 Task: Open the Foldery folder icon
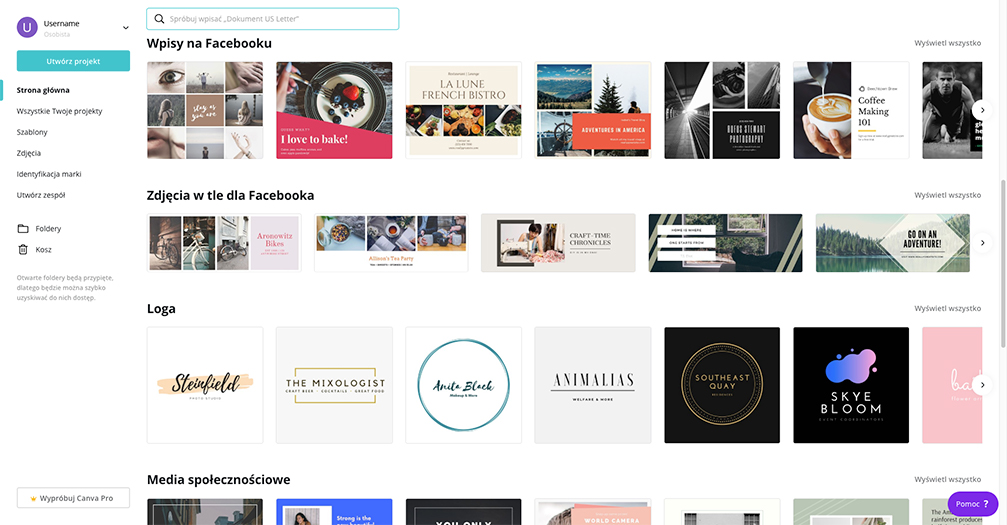[23, 229]
